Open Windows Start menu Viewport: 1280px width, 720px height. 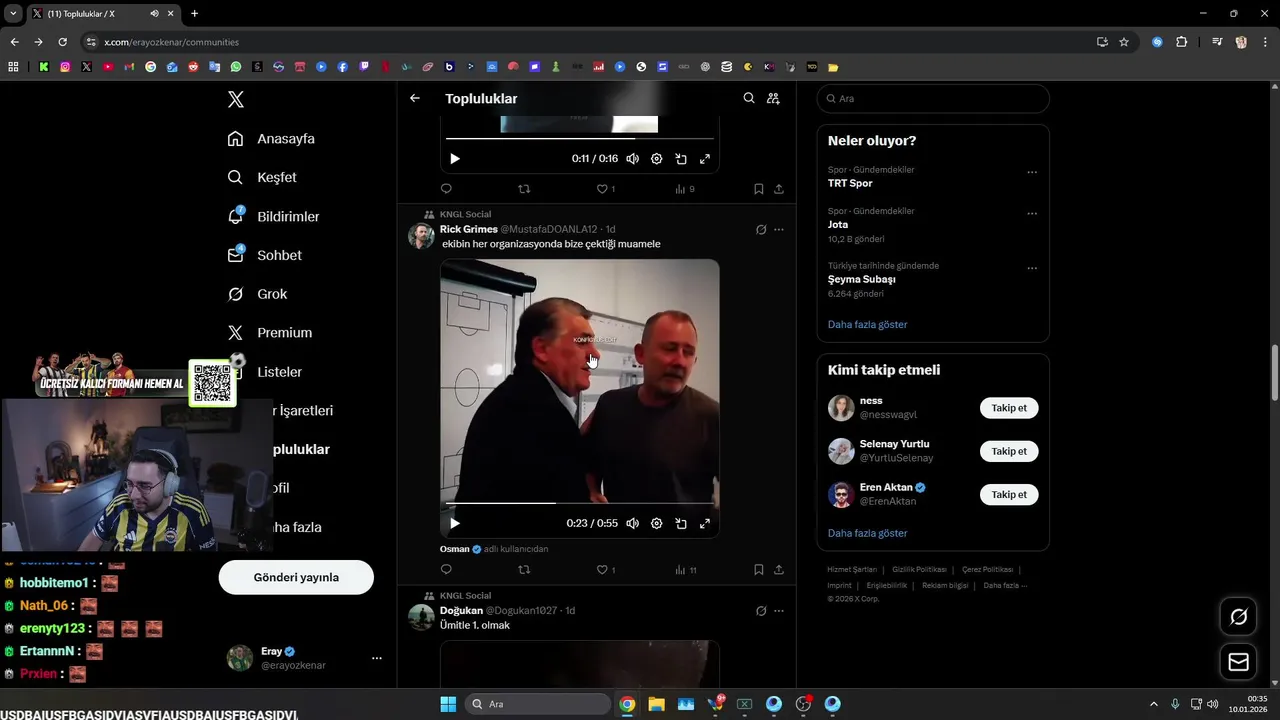448,704
